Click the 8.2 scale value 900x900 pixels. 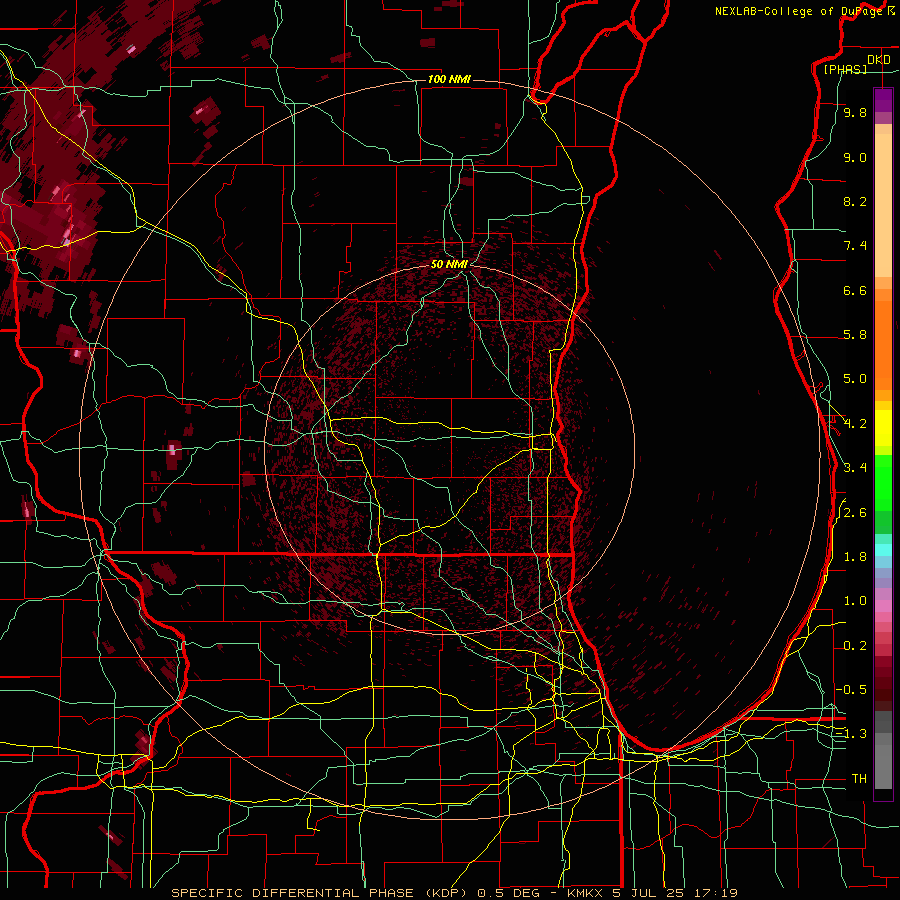pos(855,201)
